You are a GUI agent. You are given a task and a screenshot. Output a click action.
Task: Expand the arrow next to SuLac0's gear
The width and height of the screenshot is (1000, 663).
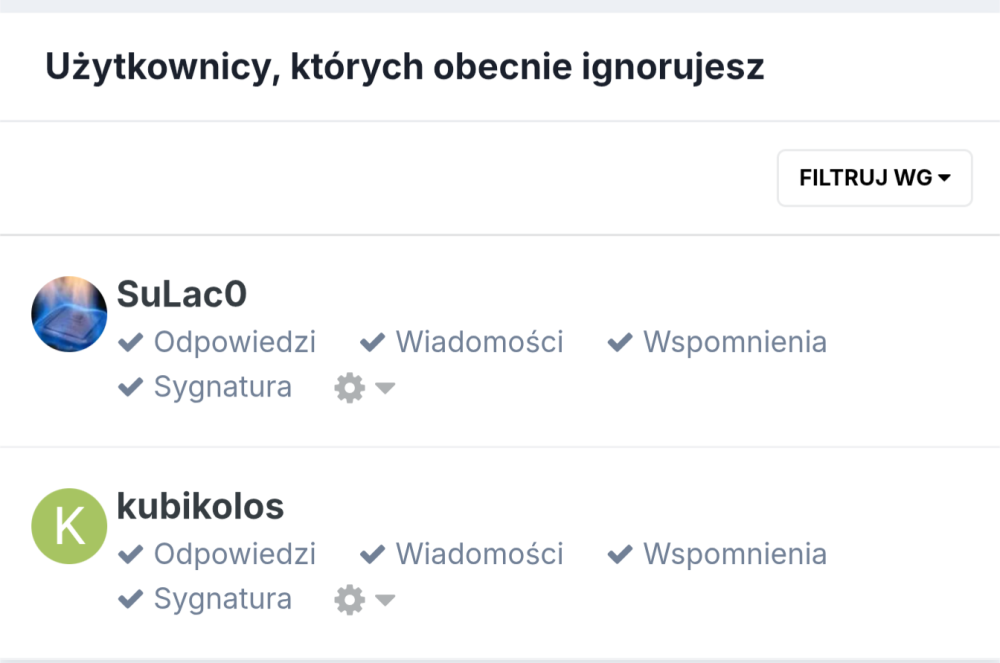pos(385,388)
